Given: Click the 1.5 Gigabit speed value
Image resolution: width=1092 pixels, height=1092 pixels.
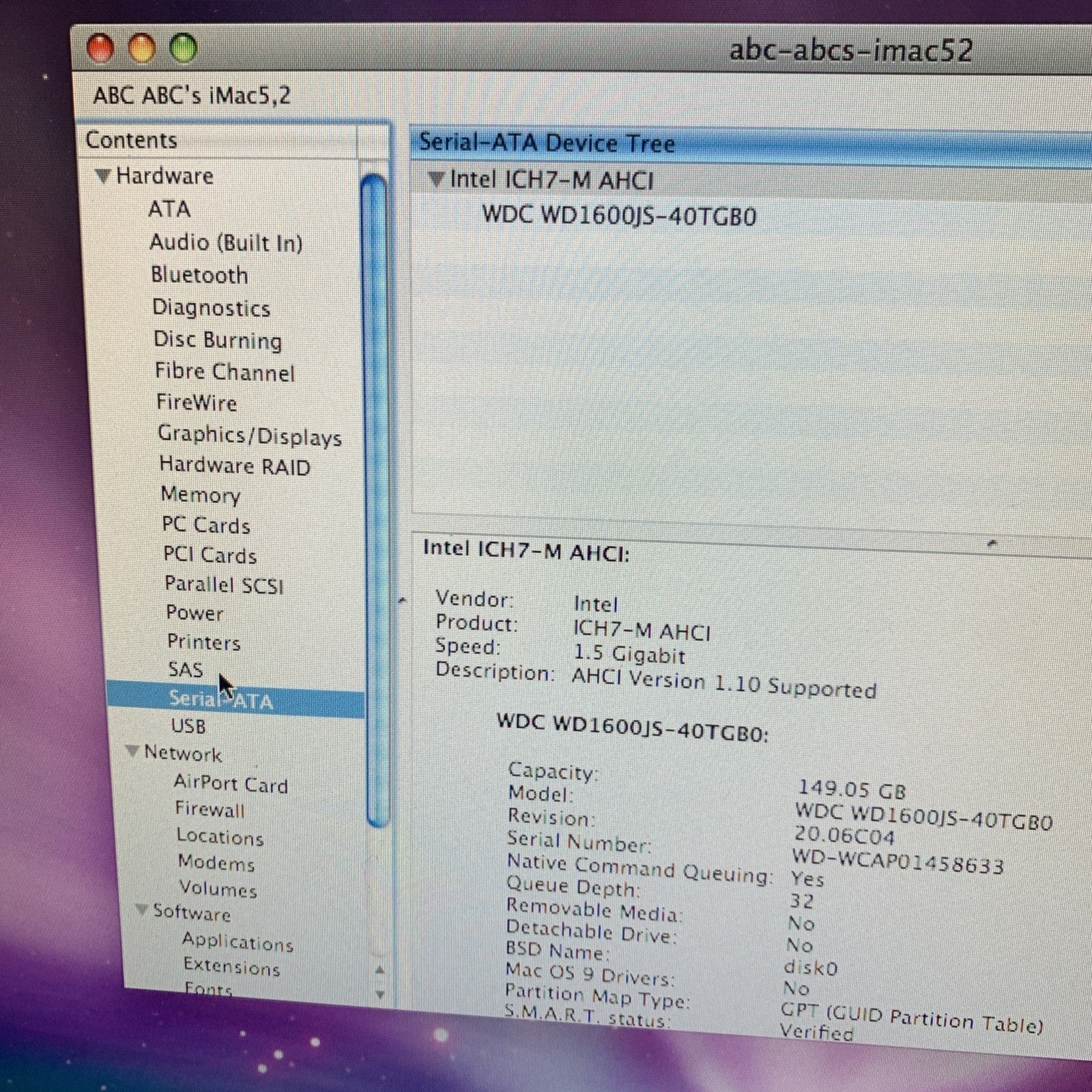Looking at the screenshot, I should 629,654.
